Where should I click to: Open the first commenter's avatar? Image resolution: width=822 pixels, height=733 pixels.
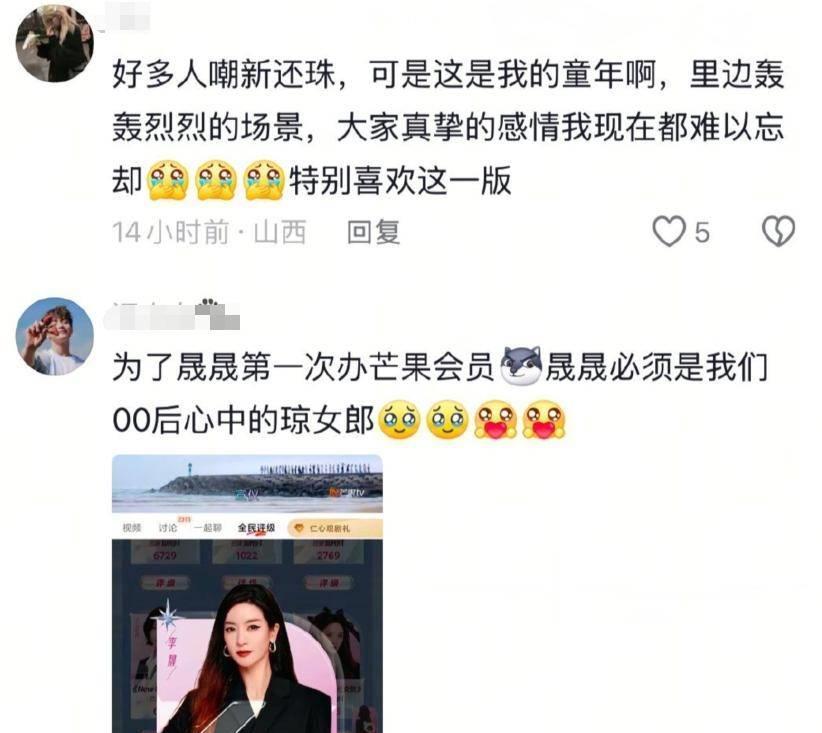55,44
